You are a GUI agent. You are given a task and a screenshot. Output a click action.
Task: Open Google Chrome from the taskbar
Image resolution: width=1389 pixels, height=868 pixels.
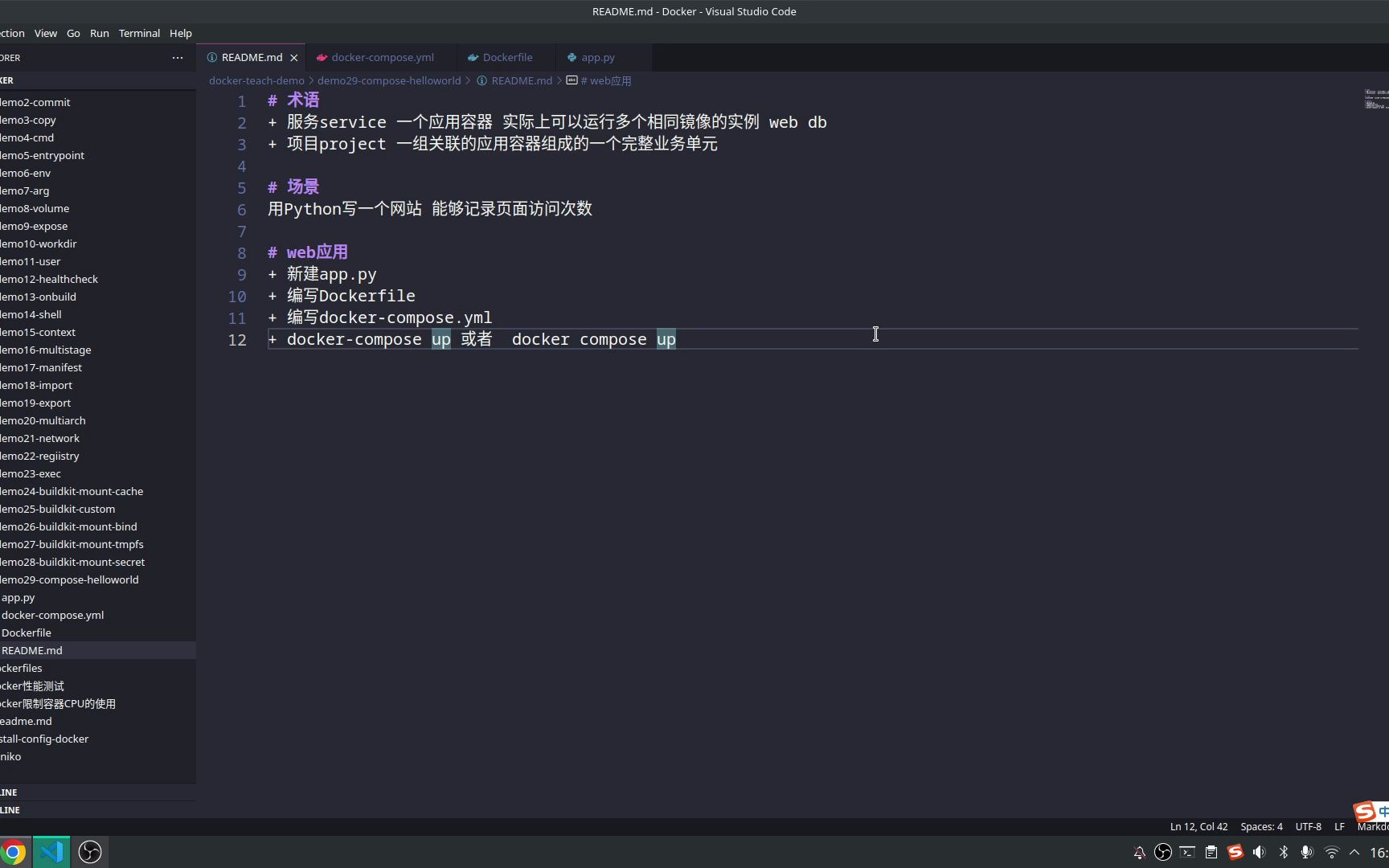[13, 852]
